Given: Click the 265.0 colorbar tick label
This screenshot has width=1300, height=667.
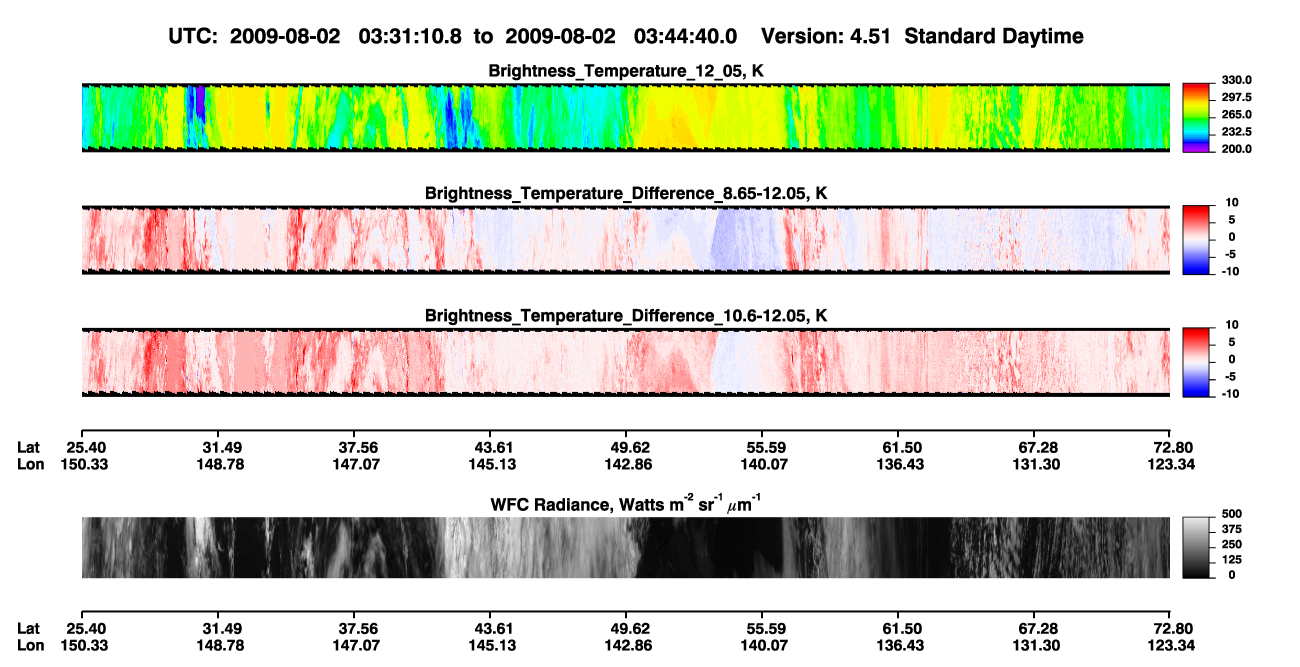Looking at the screenshot, I should (x=1237, y=114).
